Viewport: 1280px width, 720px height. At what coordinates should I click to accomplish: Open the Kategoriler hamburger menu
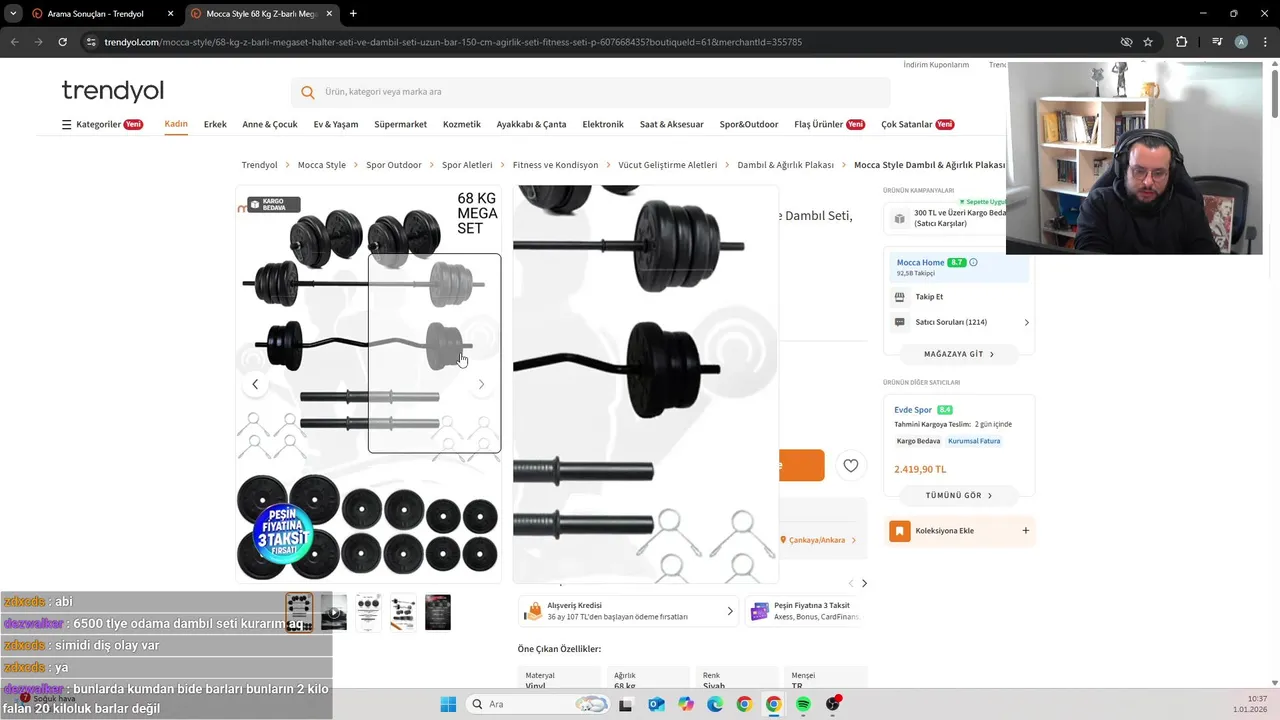102,124
